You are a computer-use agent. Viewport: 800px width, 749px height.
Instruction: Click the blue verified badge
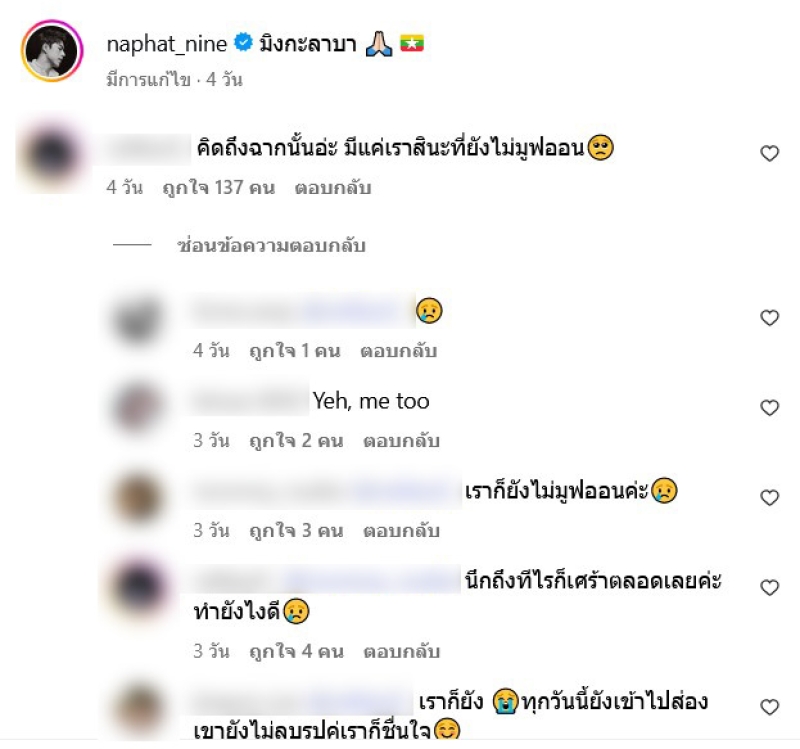(x=243, y=42)
